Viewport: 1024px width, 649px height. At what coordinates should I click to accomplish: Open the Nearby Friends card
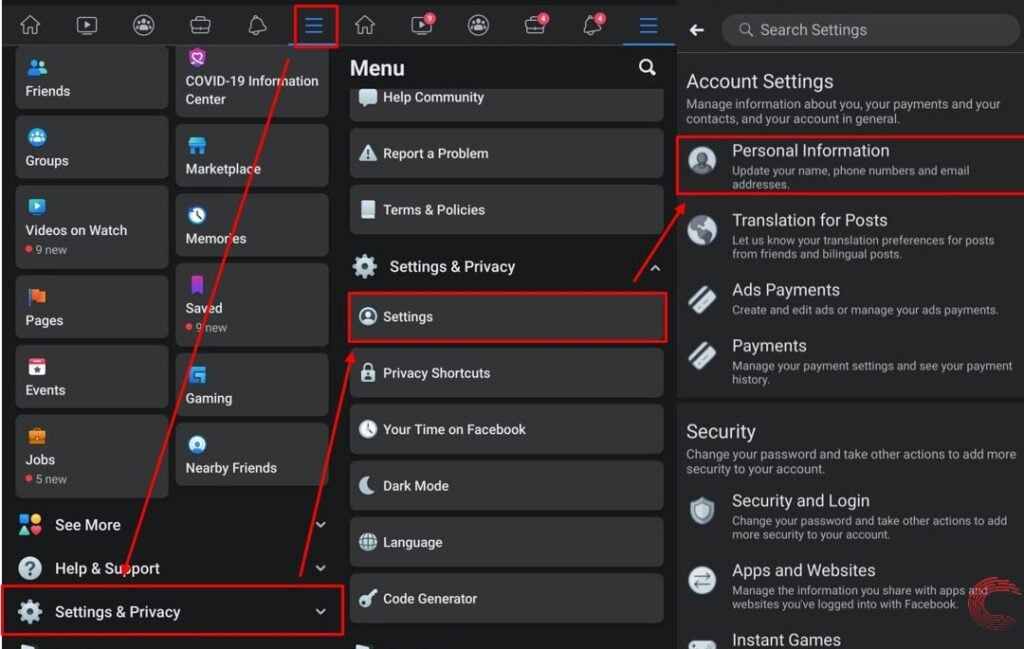click(x=252, y=454)
